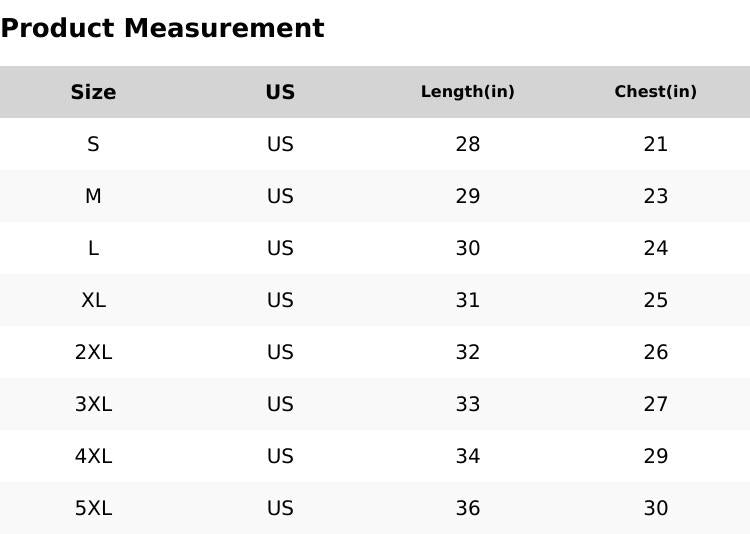This screenshot has height=534, width=750.
Task: Select chest value 23 in M row
Action: [655, 196]
